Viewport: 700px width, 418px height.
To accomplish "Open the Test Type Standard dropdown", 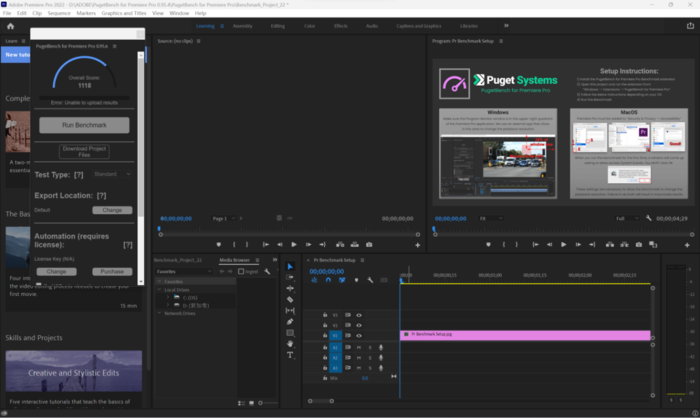I will [112, 174].
